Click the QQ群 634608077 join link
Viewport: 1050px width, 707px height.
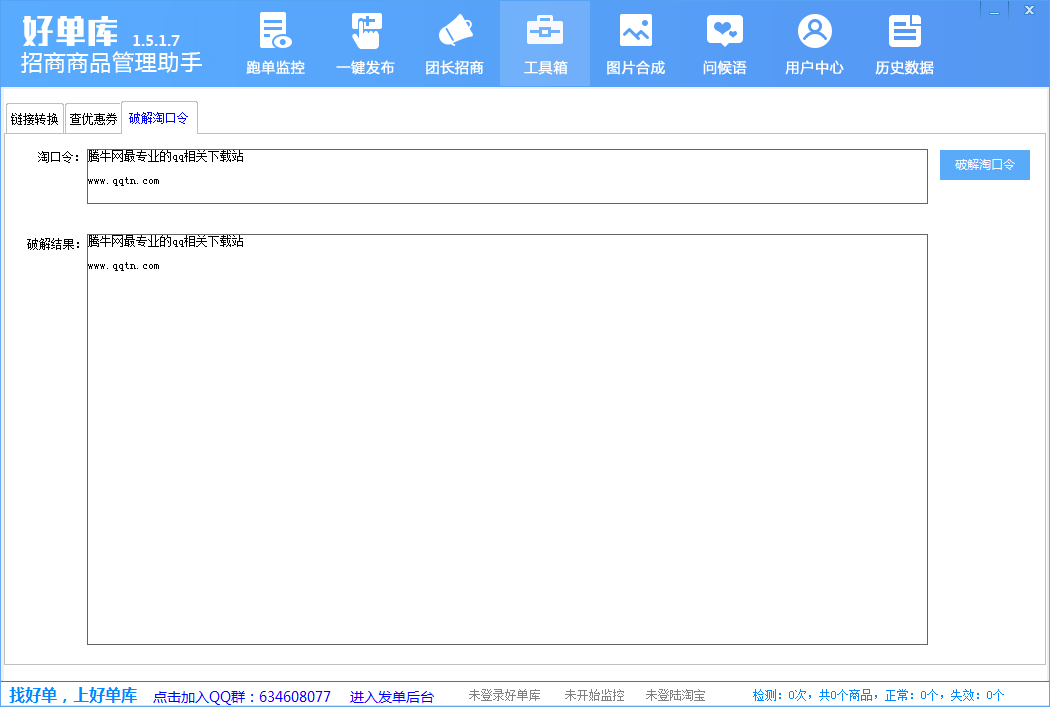point(242,696)
